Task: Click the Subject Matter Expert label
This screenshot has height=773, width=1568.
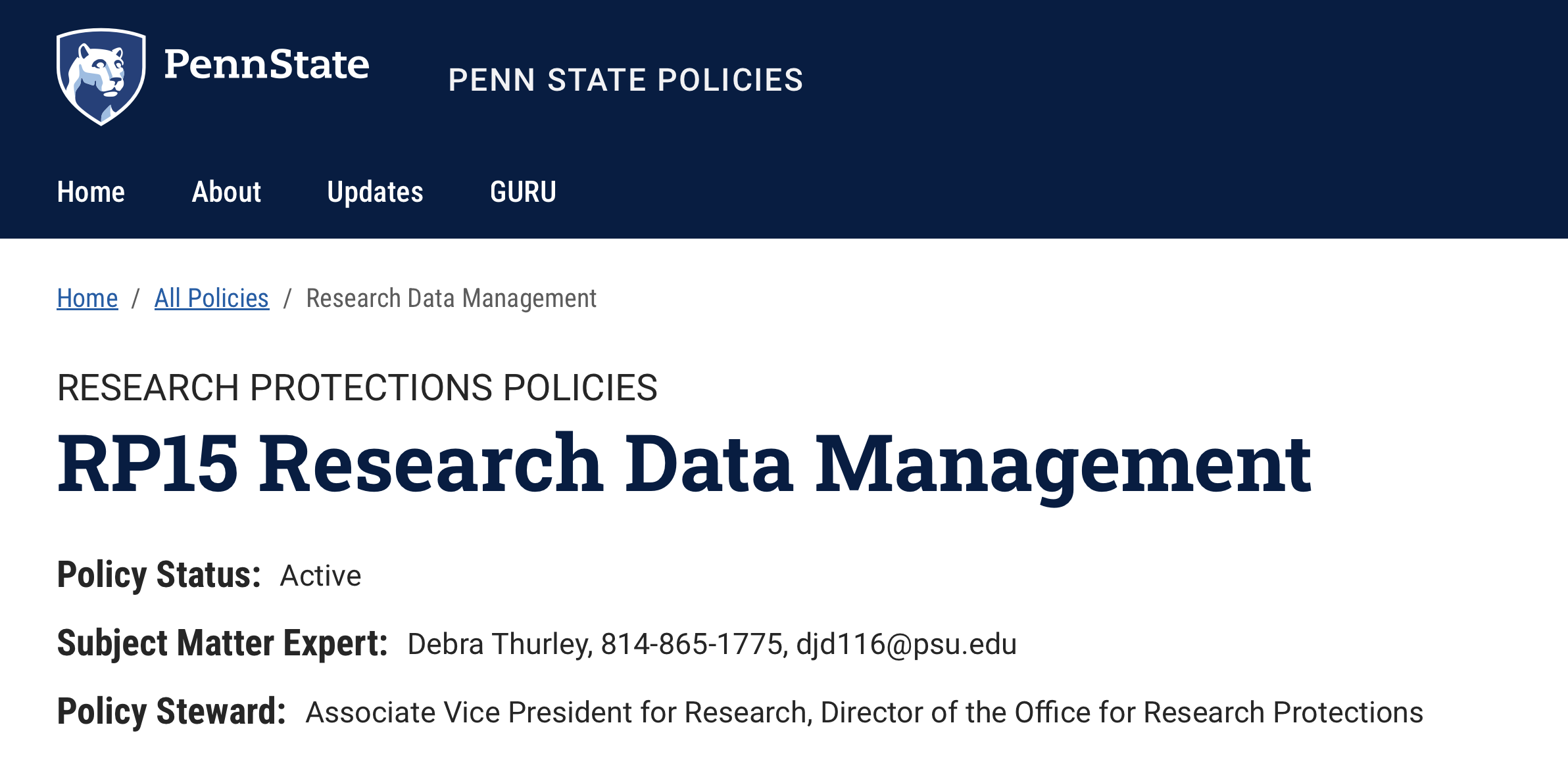Action: (x=222, y=644)
